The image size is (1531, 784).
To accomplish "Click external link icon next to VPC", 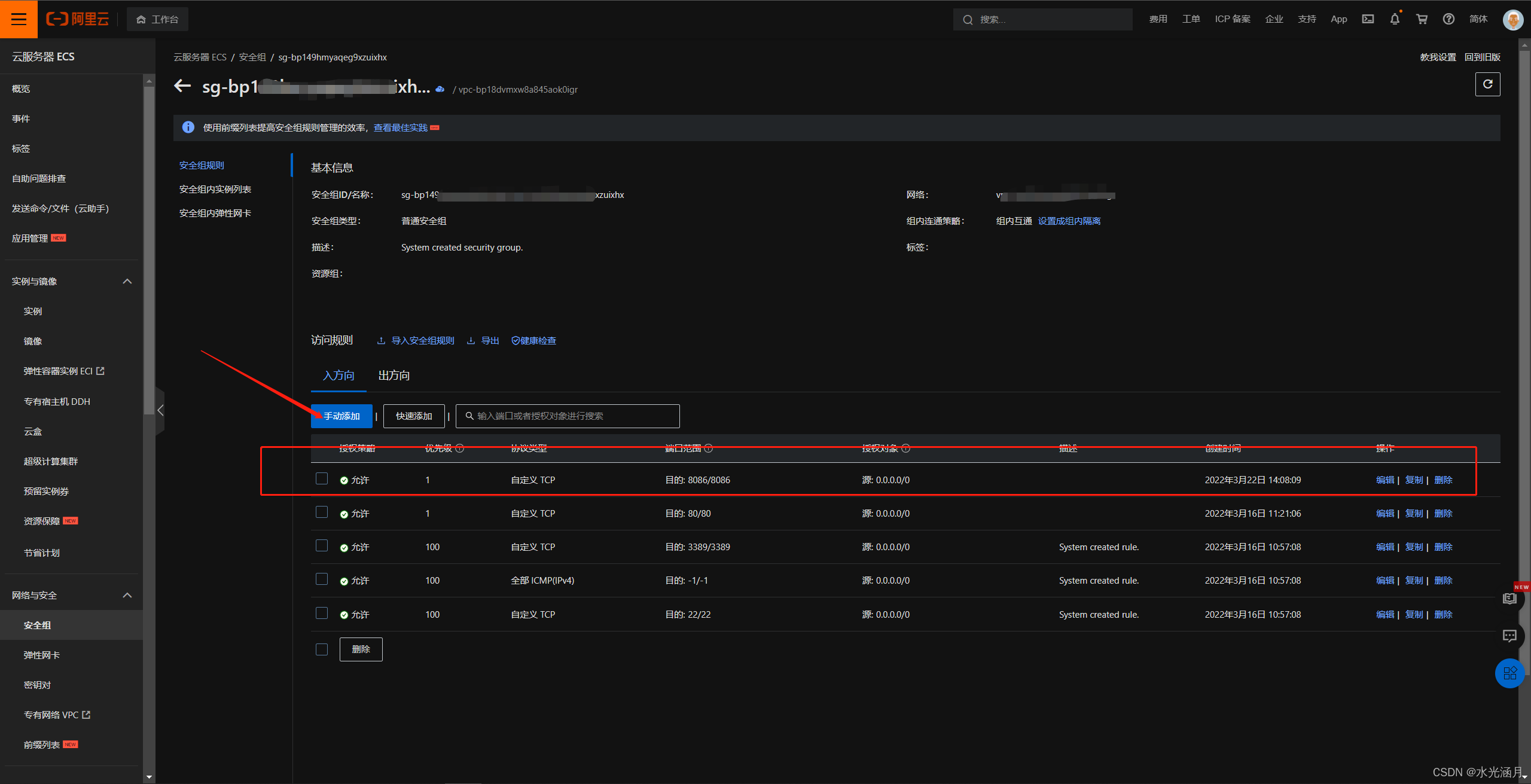I will pos(86,715).
